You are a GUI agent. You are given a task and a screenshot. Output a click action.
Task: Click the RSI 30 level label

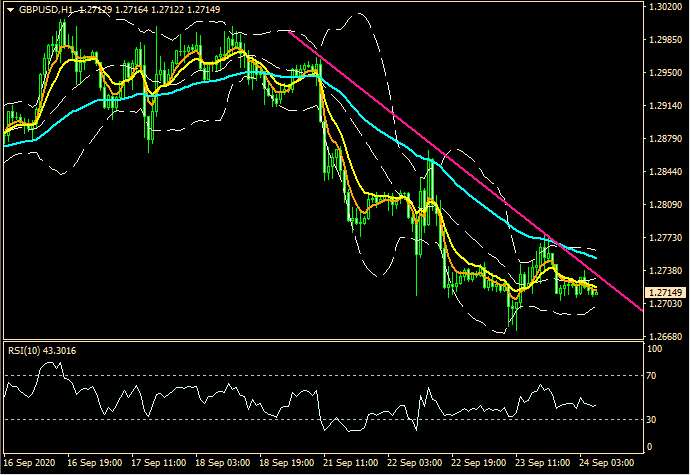click(x=652, y=419)
